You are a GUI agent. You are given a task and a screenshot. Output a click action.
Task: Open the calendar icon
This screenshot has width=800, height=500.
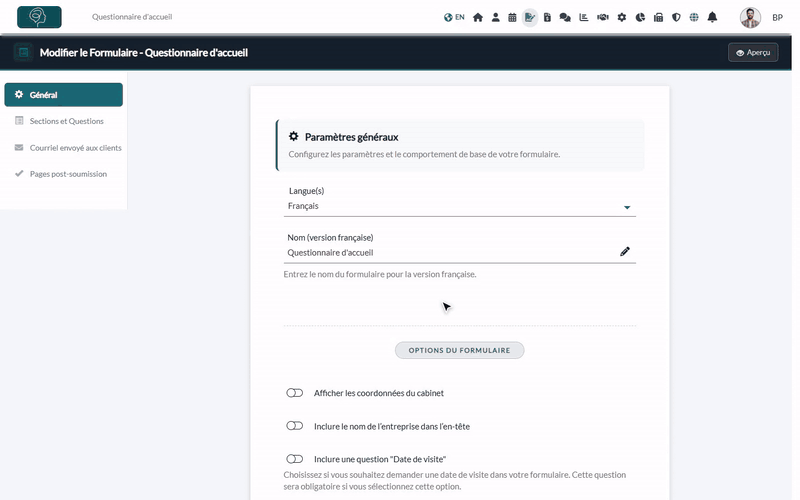pyautogui.click(x=512, y=17)
